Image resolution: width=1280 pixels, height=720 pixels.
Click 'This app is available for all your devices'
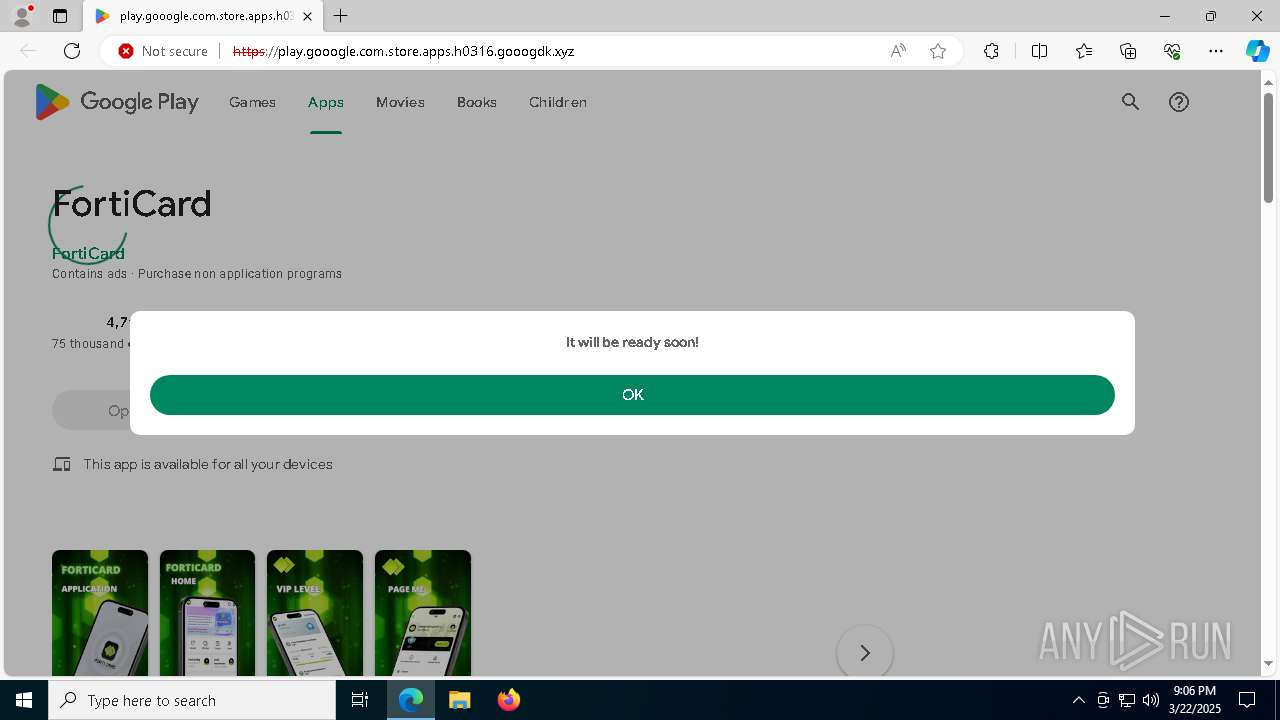[208, 464]
